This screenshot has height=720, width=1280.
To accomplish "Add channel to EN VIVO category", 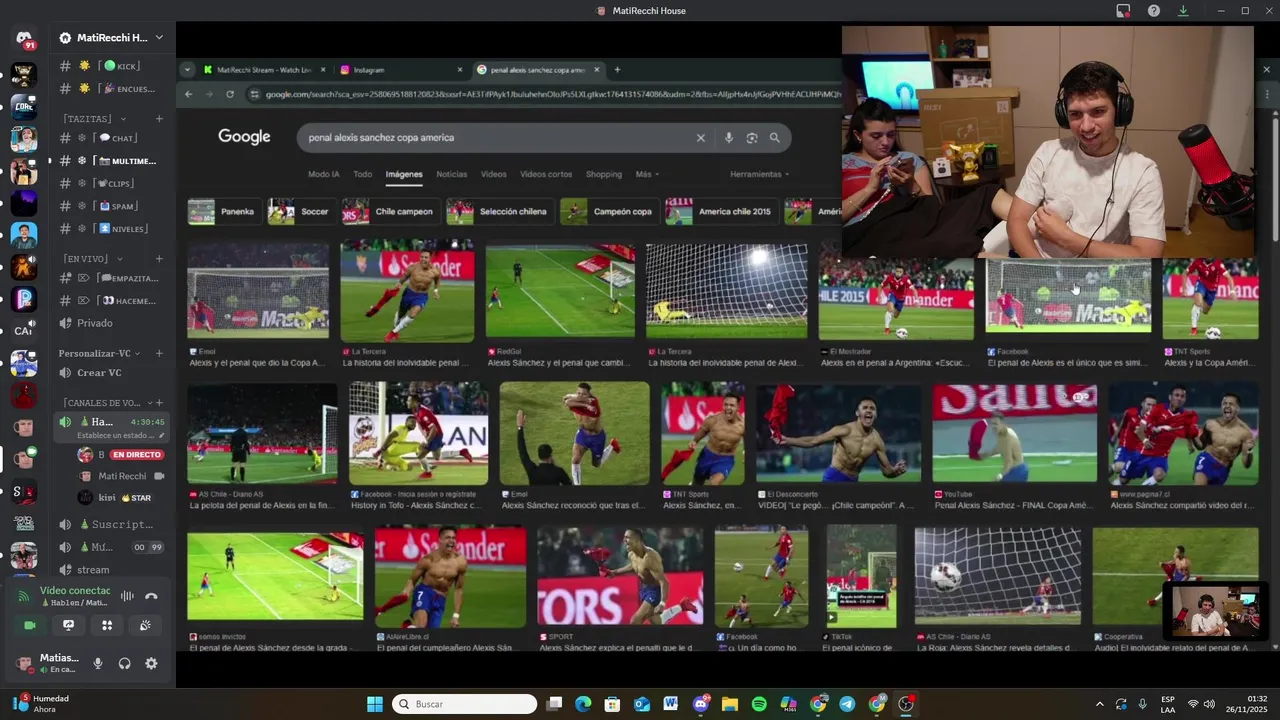I will pyautogui.click(x=159, y=259).
